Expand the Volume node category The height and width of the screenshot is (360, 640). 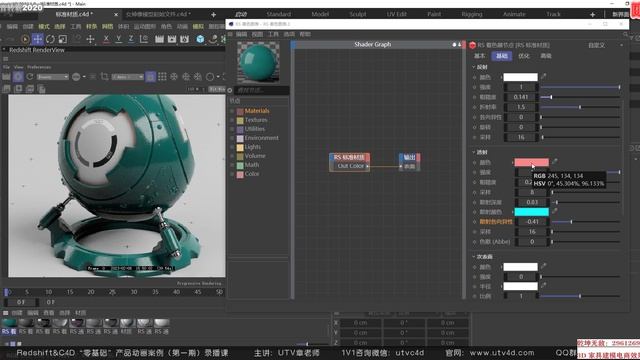click(232, 156)
